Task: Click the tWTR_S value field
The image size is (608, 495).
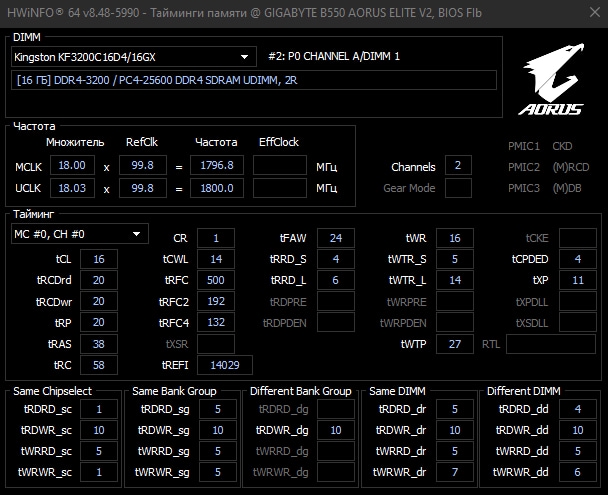Action: pyautogui.click(x=455, y=259)
